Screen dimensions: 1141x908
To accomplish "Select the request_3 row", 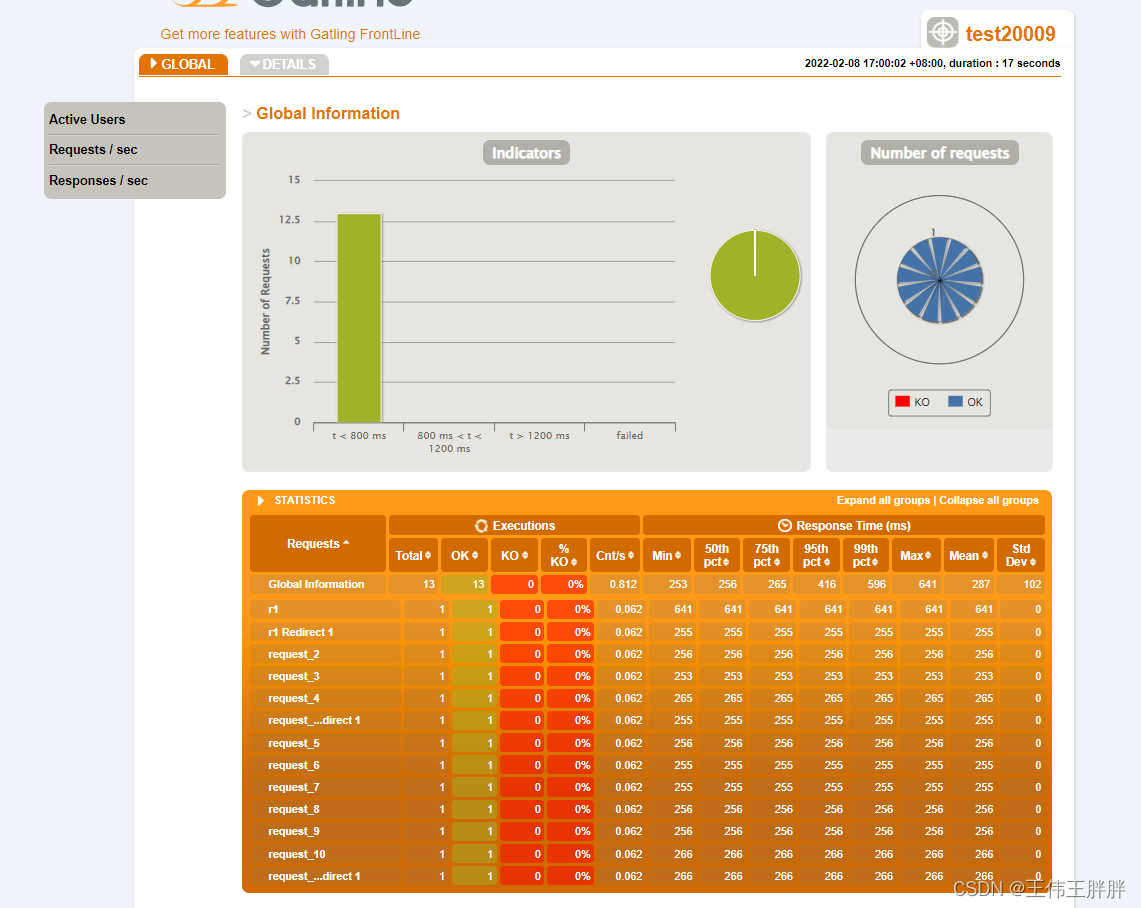I will [x=646, y=676].
